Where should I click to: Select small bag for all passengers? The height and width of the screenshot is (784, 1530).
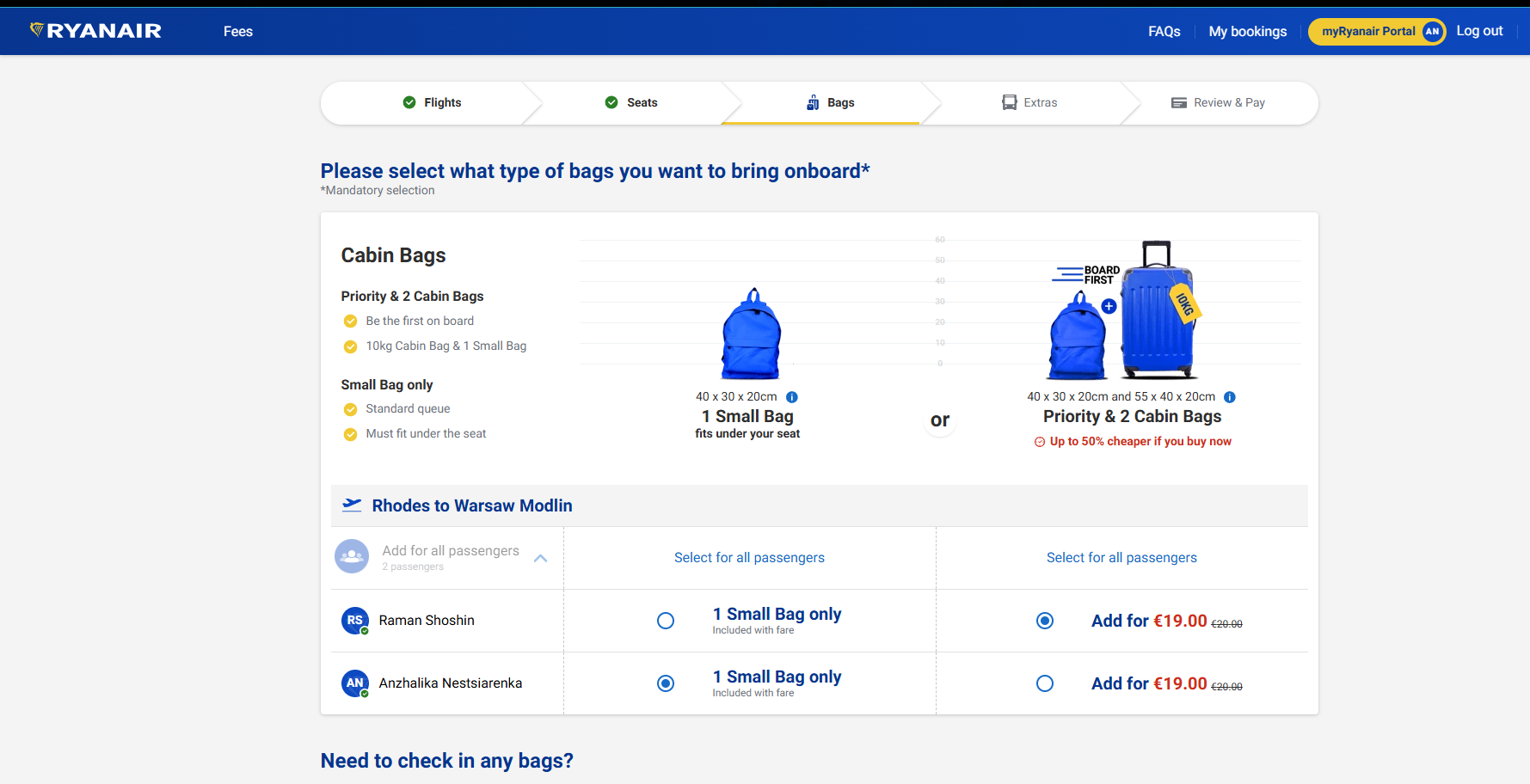click(x=749, y=557)
